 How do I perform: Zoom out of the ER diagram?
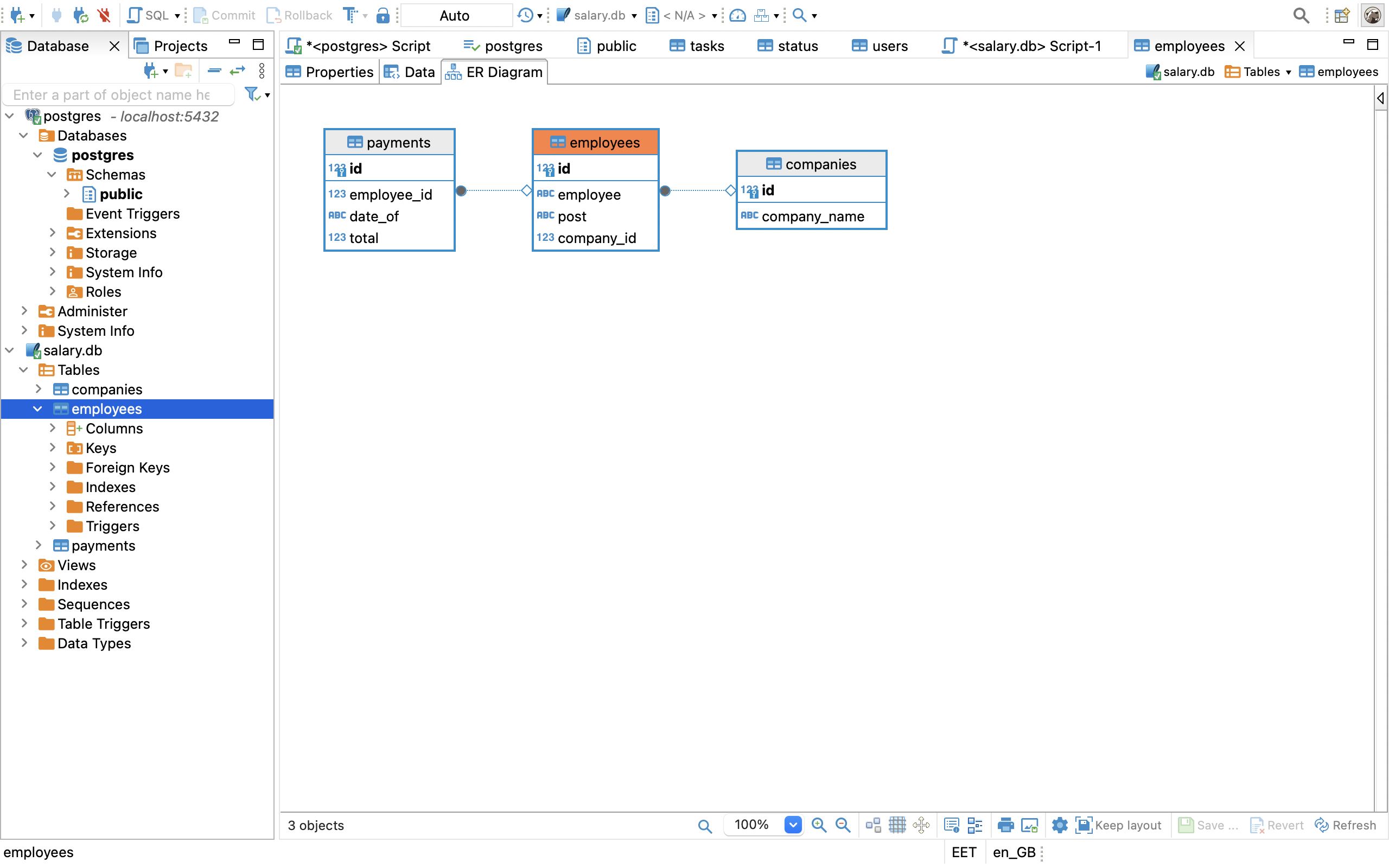click(843, 825)
